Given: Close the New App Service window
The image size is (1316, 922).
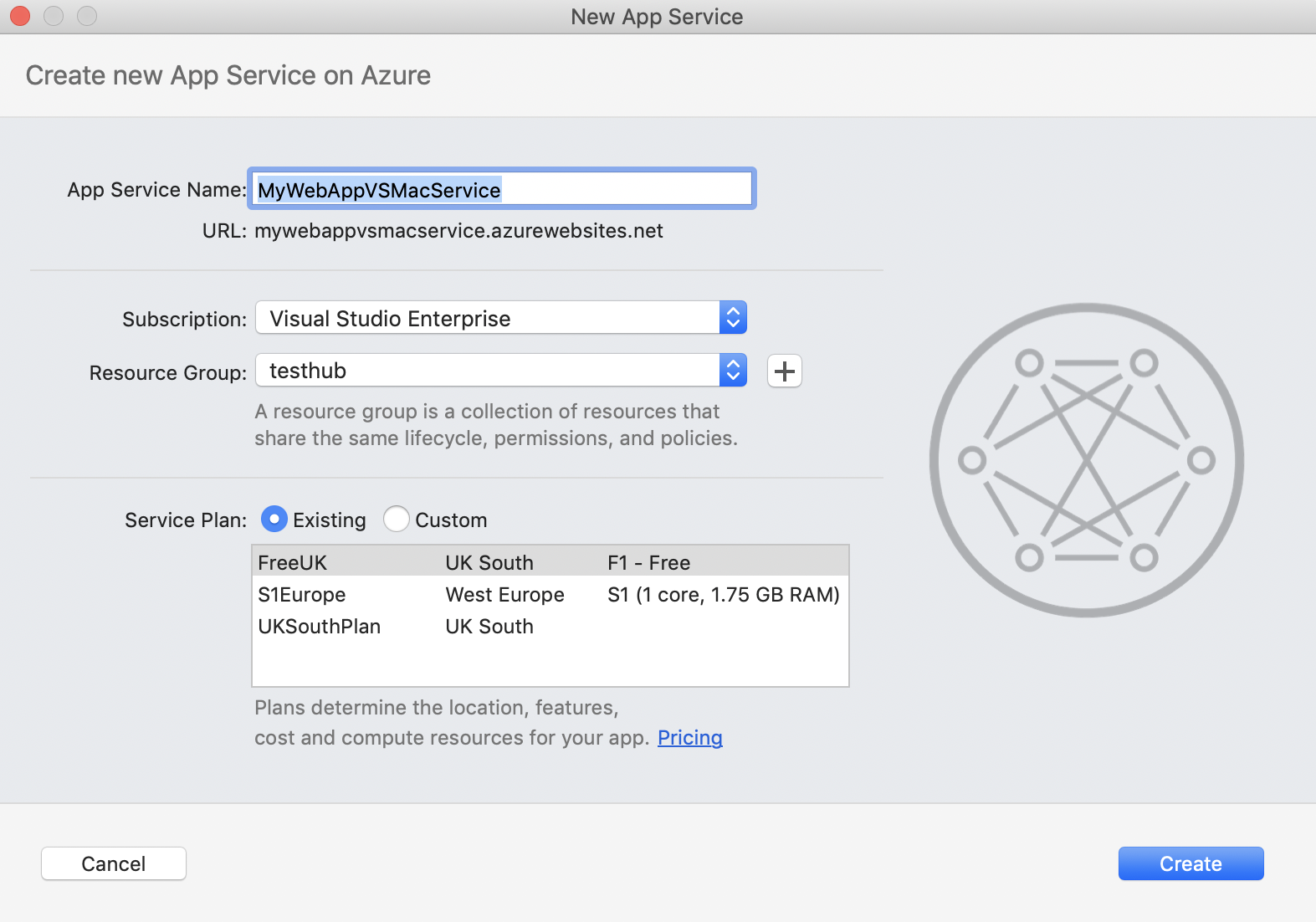Looking at the screenshot, I should tap(20, 16).
